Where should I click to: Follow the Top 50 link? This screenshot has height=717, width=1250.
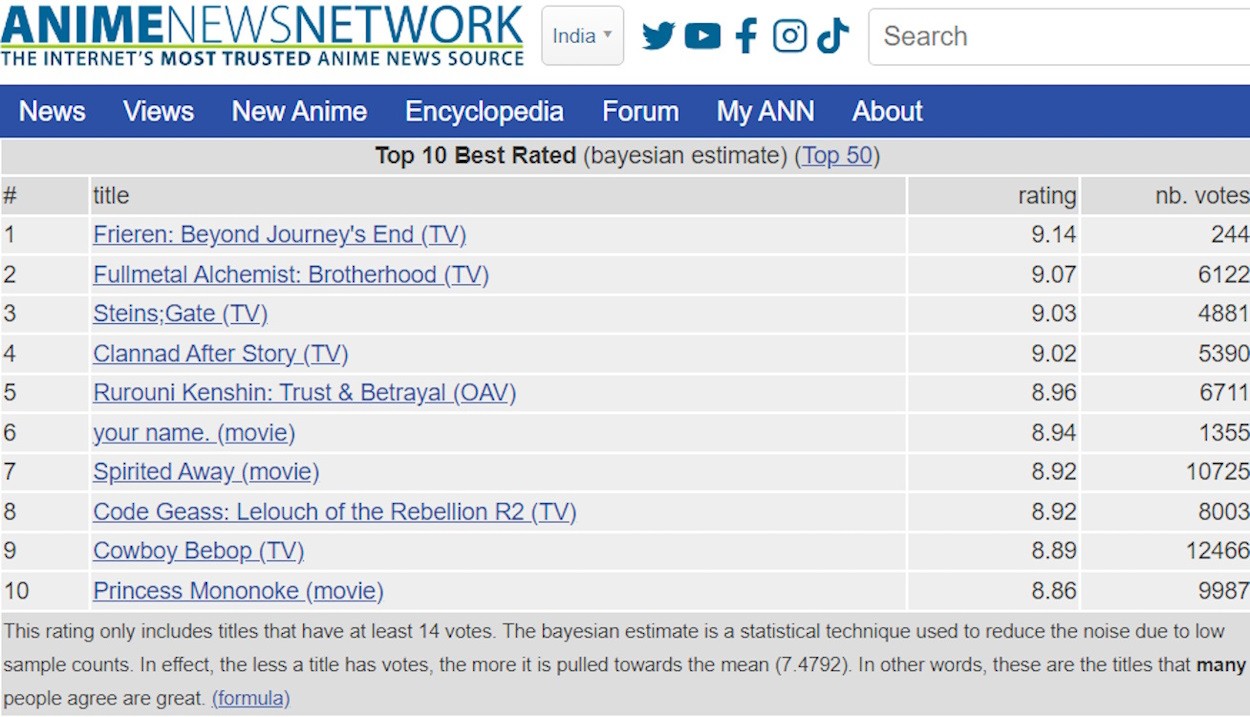pyautogui.click(x=837, y=156)
